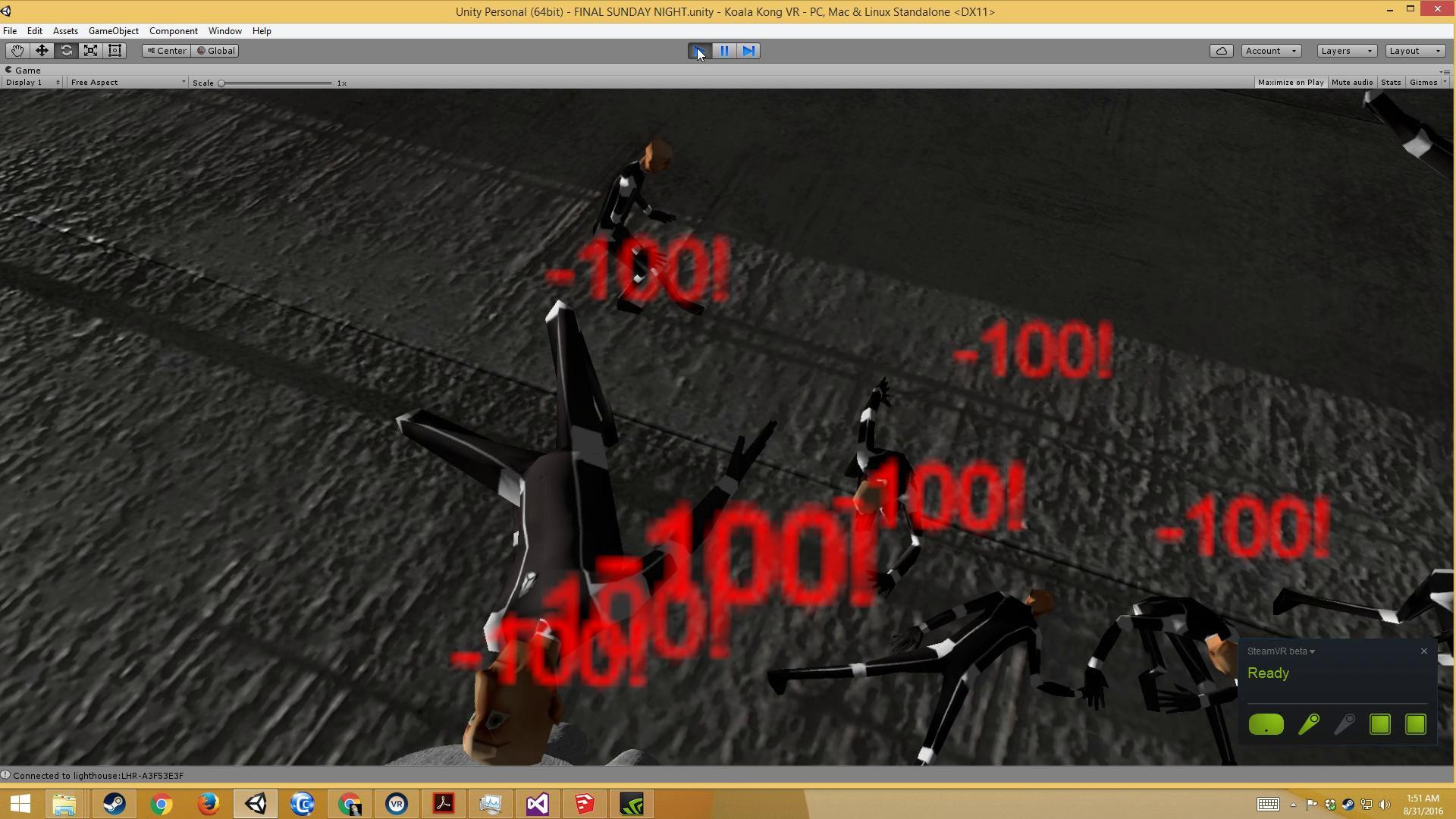1456x819 pixels.
Task: Click the SteamVR headset status icon
Action: 1266,725
